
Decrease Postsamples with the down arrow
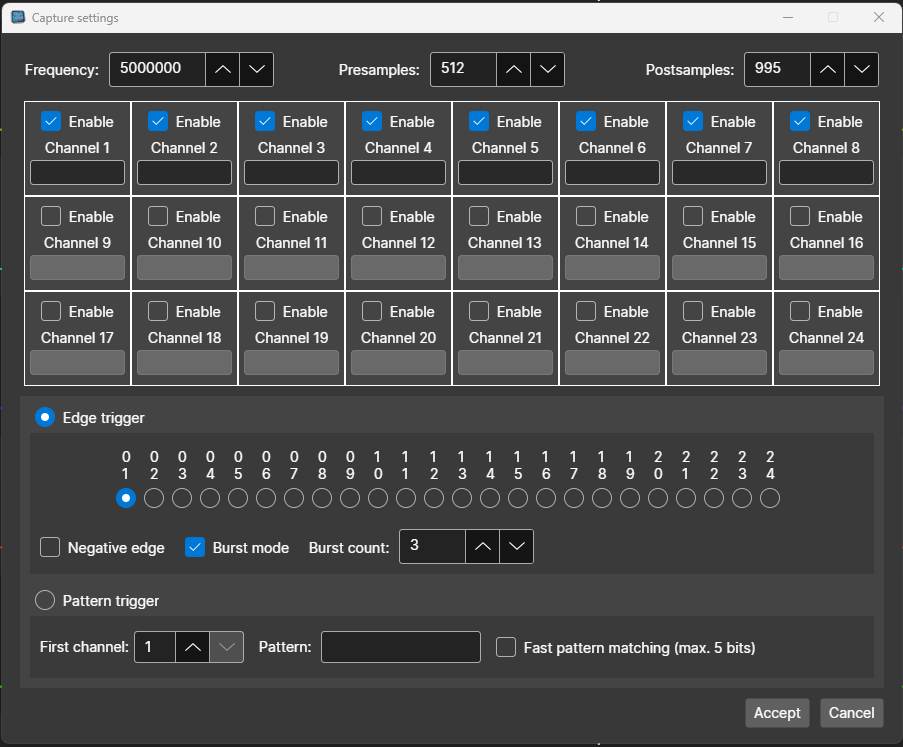point(862,70)
